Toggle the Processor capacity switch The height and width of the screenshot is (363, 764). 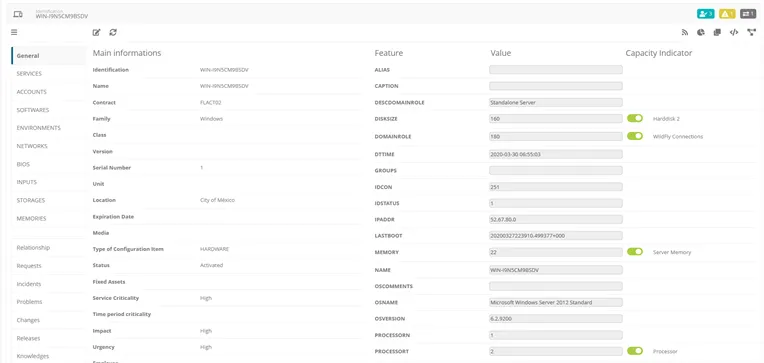click(x=635, y=351)
